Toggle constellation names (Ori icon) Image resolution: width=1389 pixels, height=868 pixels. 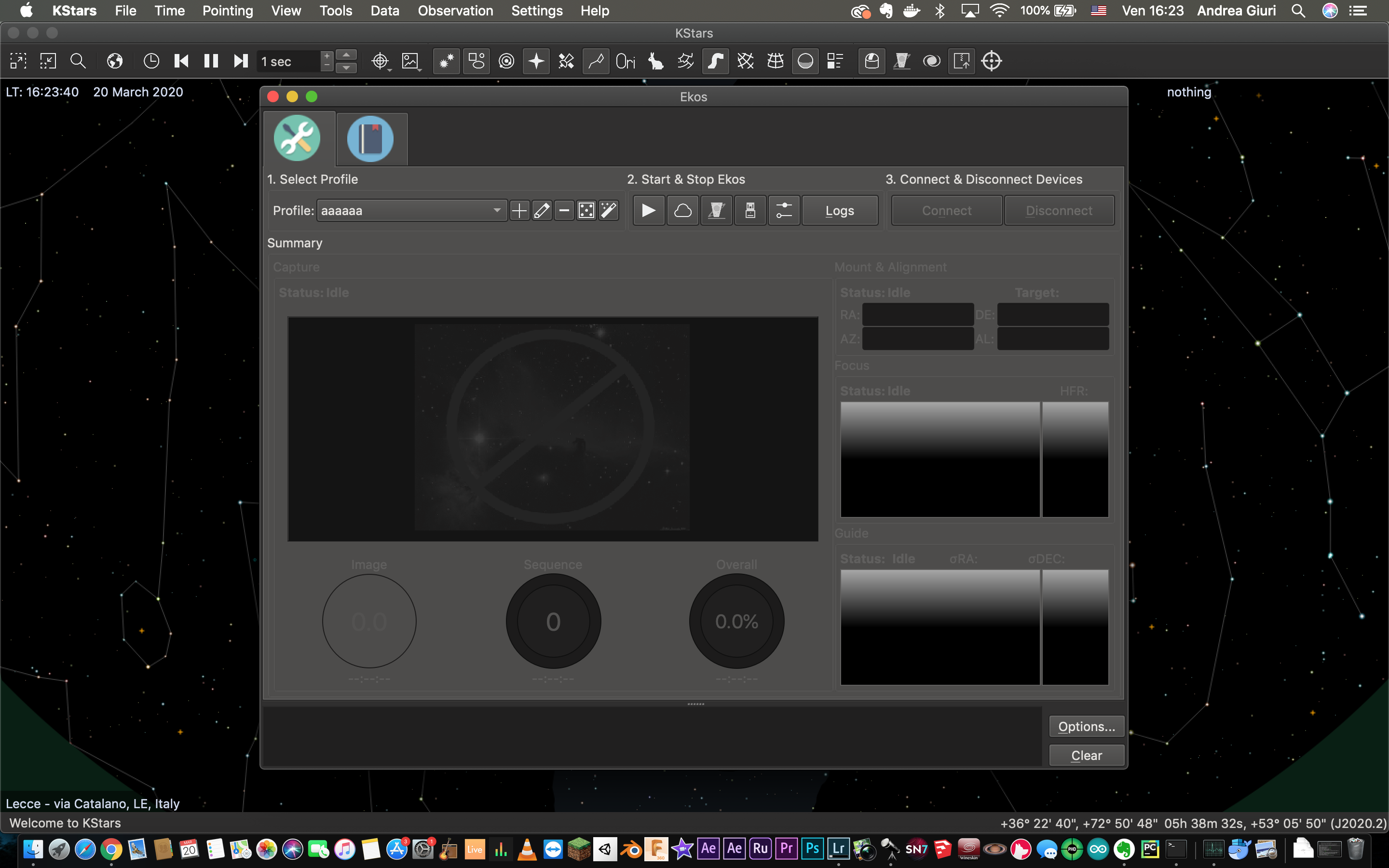[626, 61]
